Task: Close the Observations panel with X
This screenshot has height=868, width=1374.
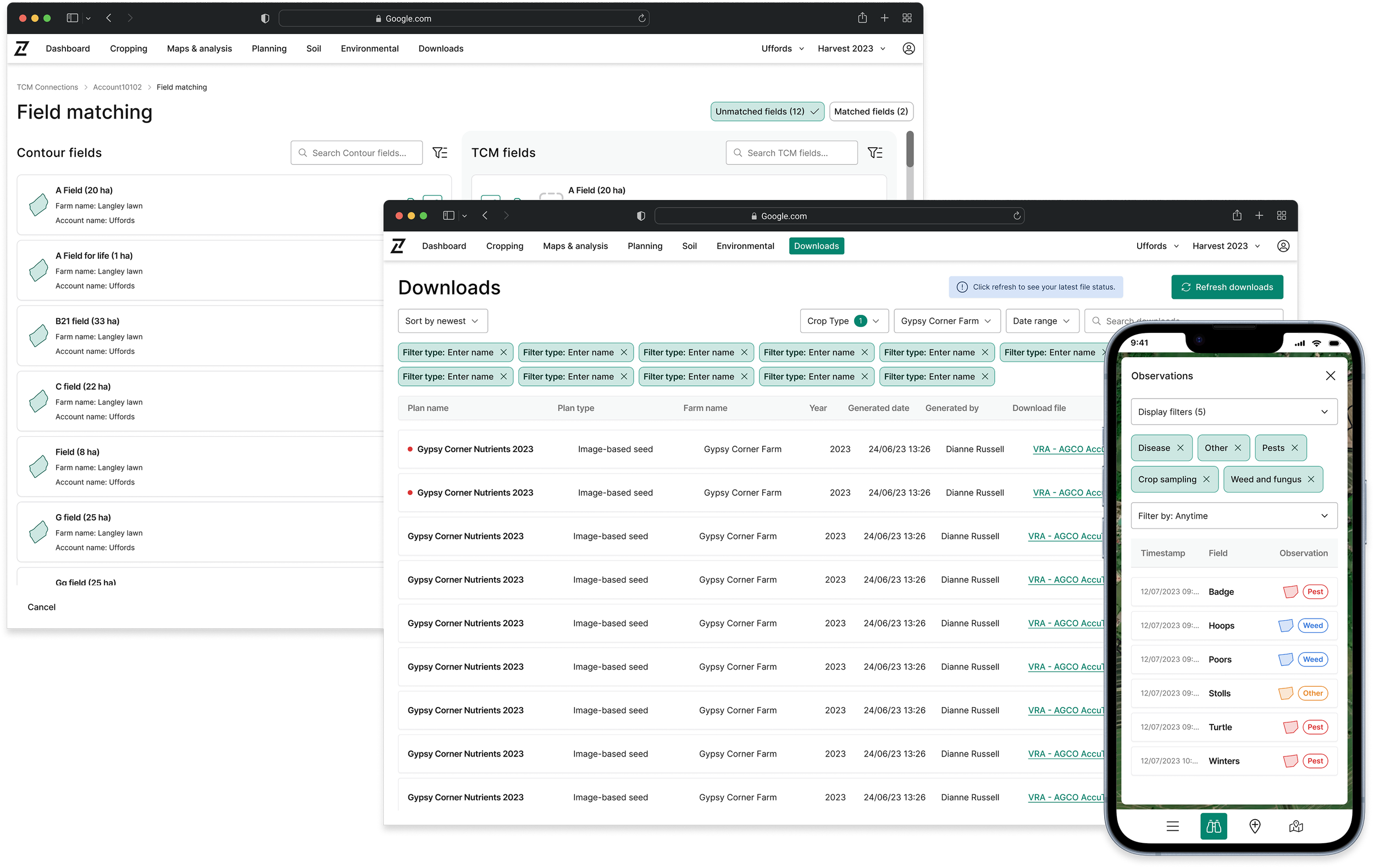Action: [x=1330, y=376]
